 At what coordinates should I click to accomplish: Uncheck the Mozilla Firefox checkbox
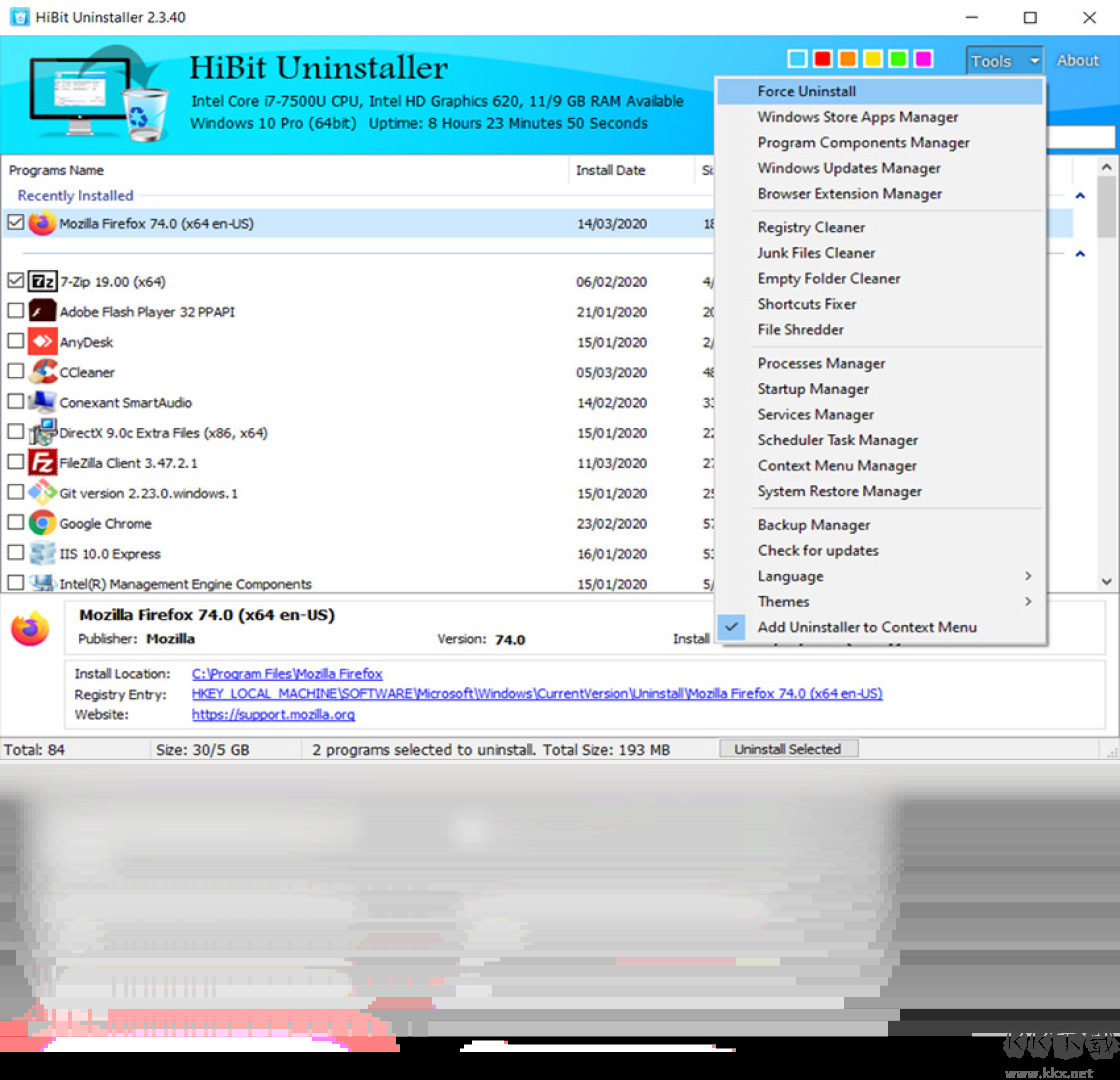(x=15, y=223)
